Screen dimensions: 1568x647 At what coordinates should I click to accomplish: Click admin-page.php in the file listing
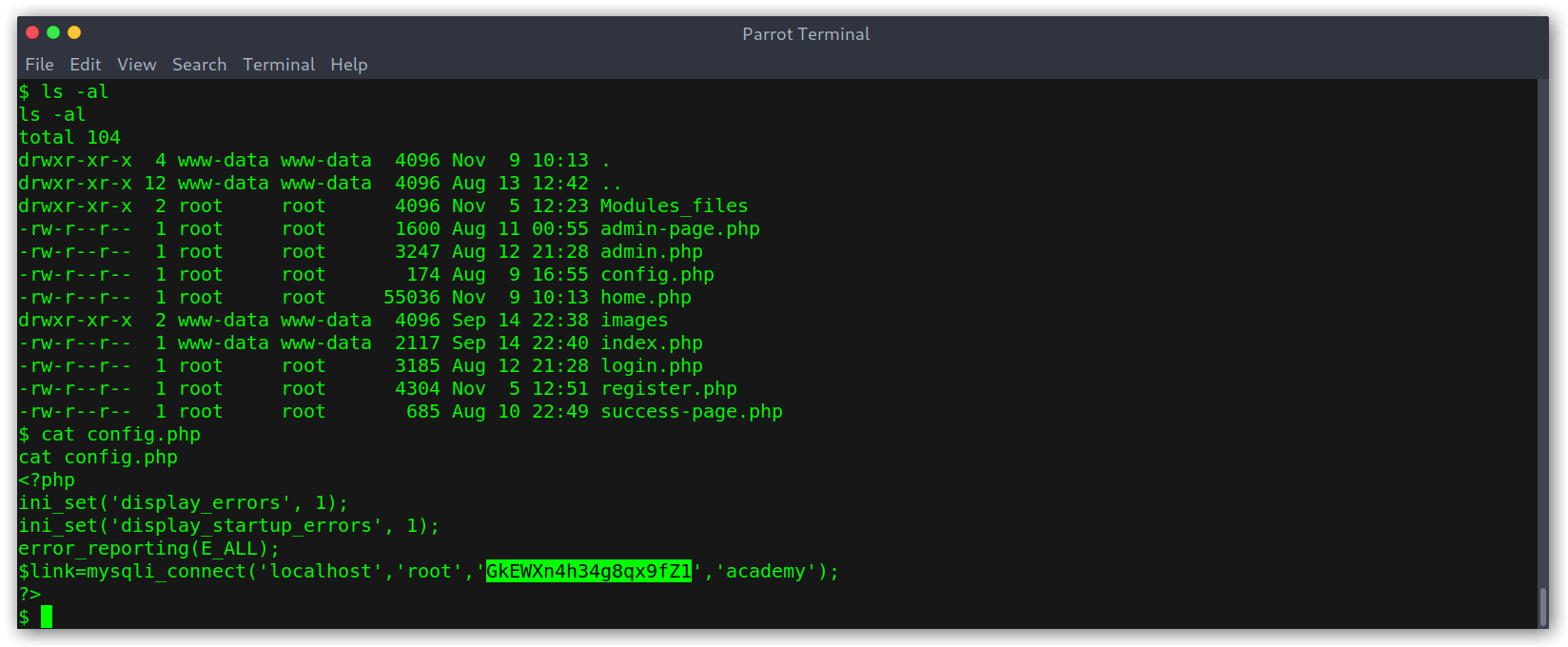(680, 229)
